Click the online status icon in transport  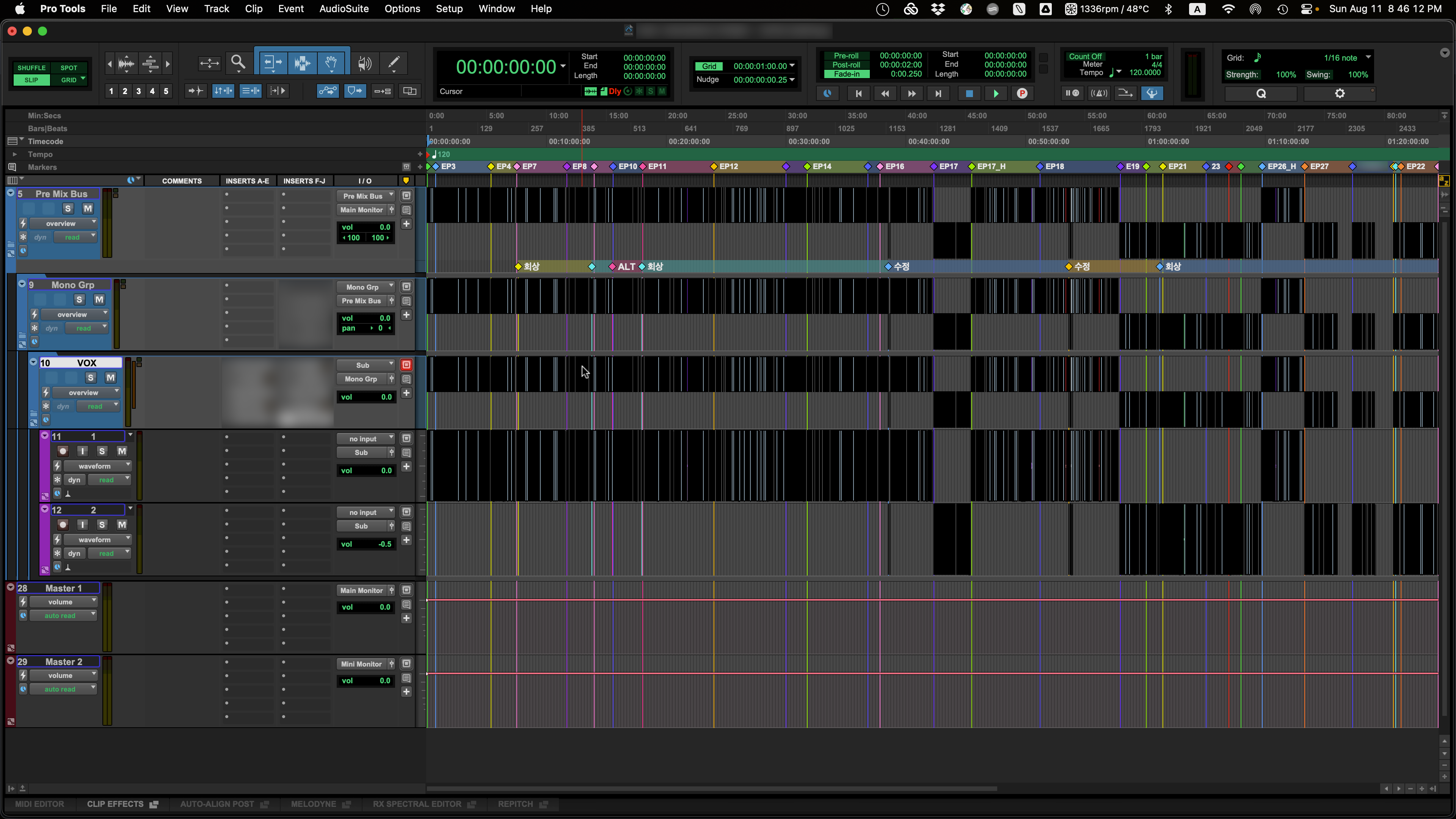827,94
